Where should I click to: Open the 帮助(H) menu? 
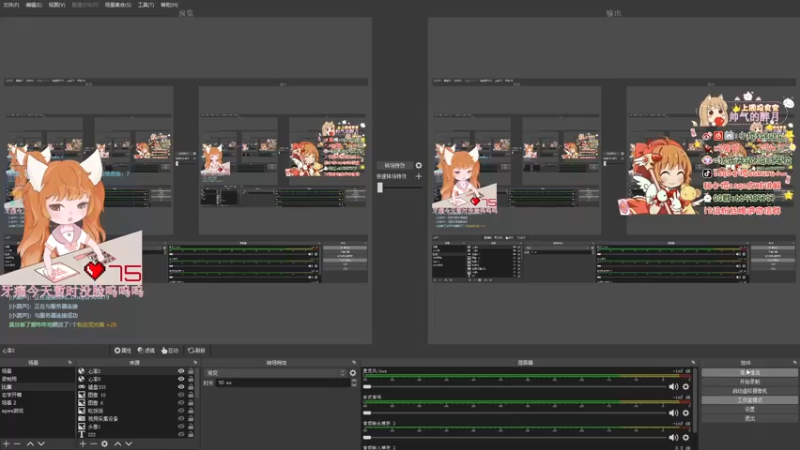(169, 5)
